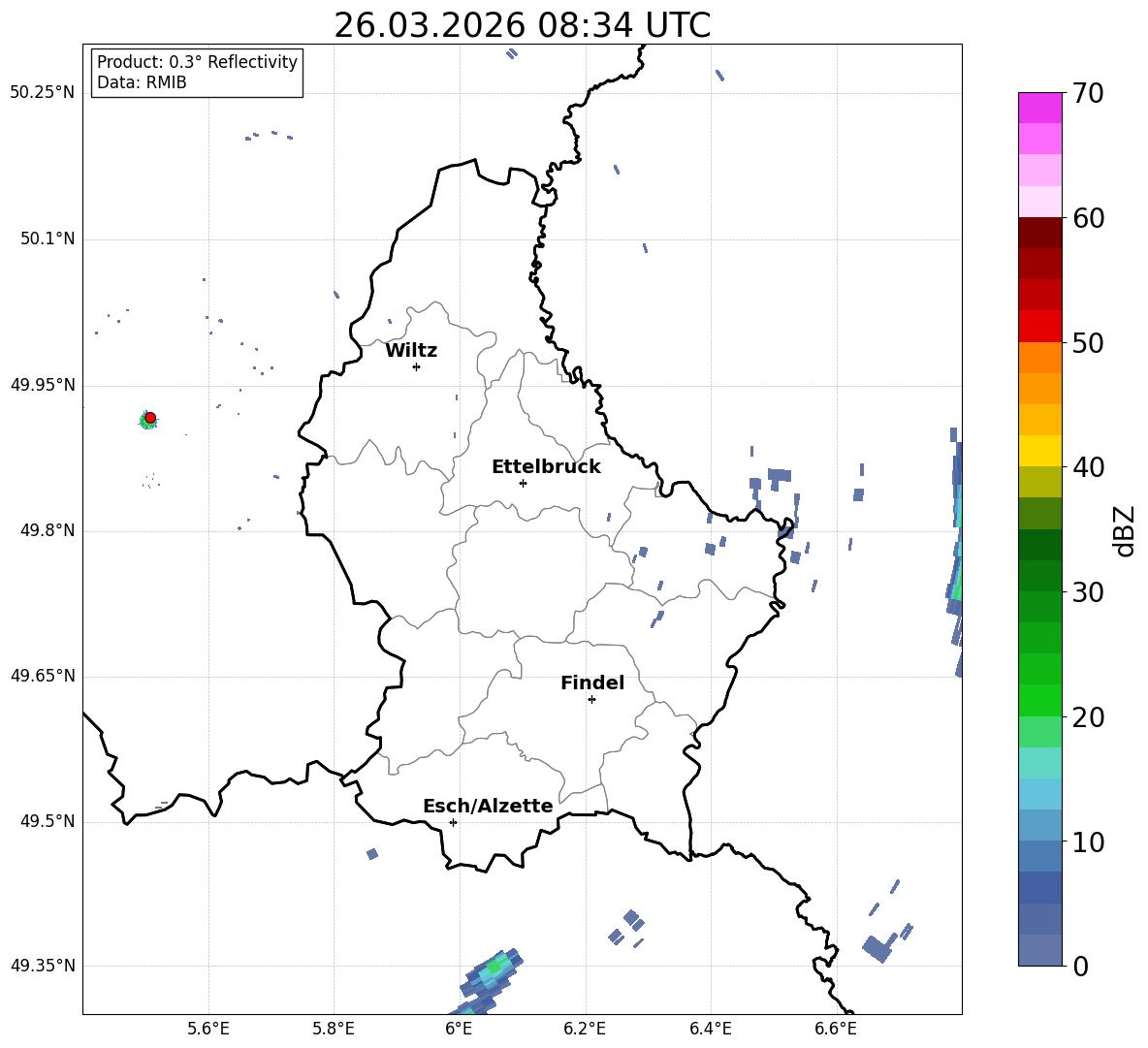Click the orange swatch just below 50

tap(1039, 358)
